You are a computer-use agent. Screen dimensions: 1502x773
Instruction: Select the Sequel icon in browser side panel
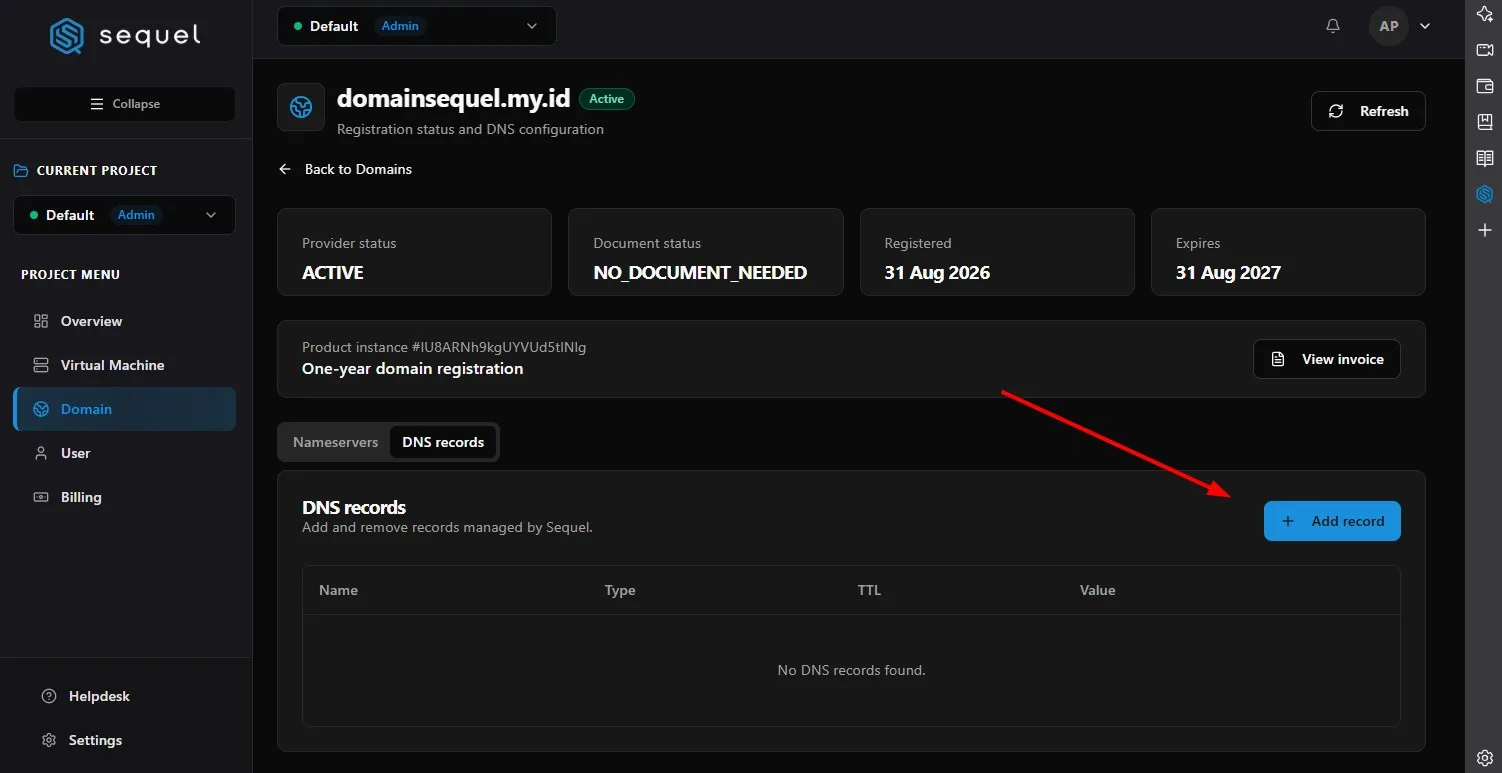(1484, 194)
